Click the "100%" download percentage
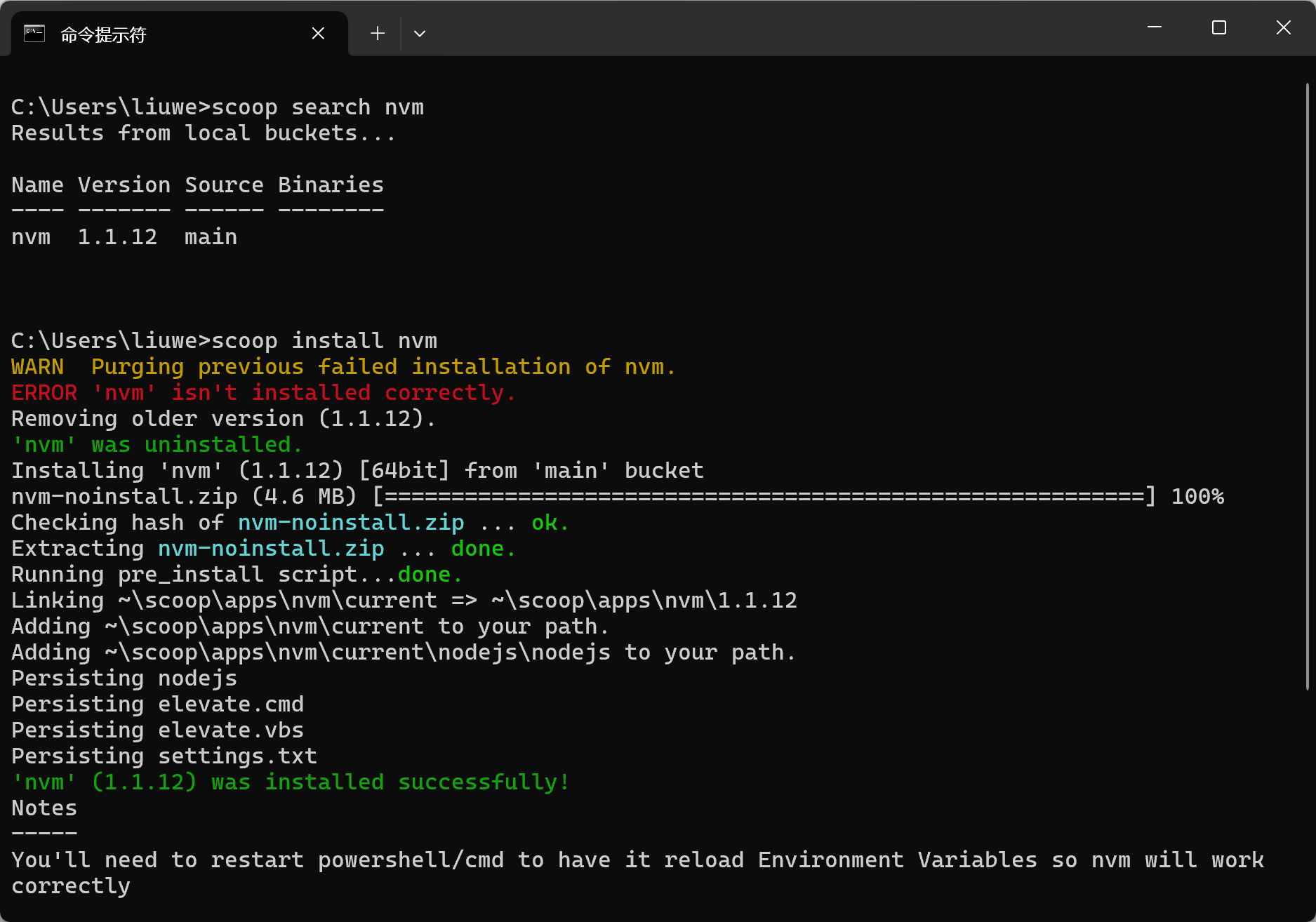 [x=1197, y=497]
